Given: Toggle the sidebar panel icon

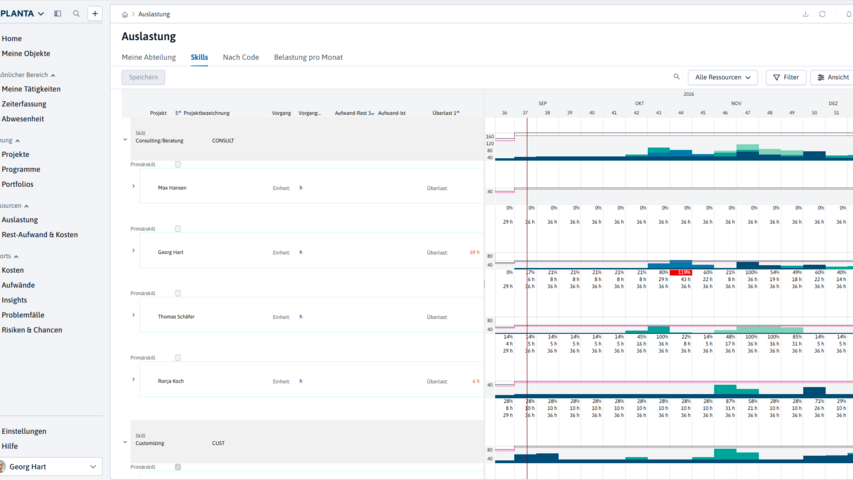Looking at the screenshot, I should [x=58, y=14].
